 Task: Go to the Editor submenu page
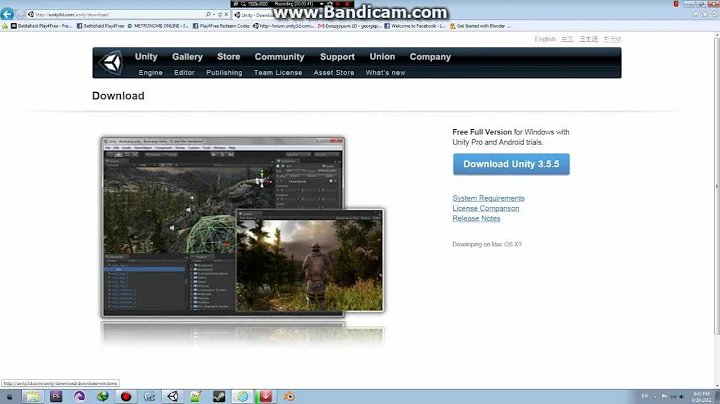(185, 73)
